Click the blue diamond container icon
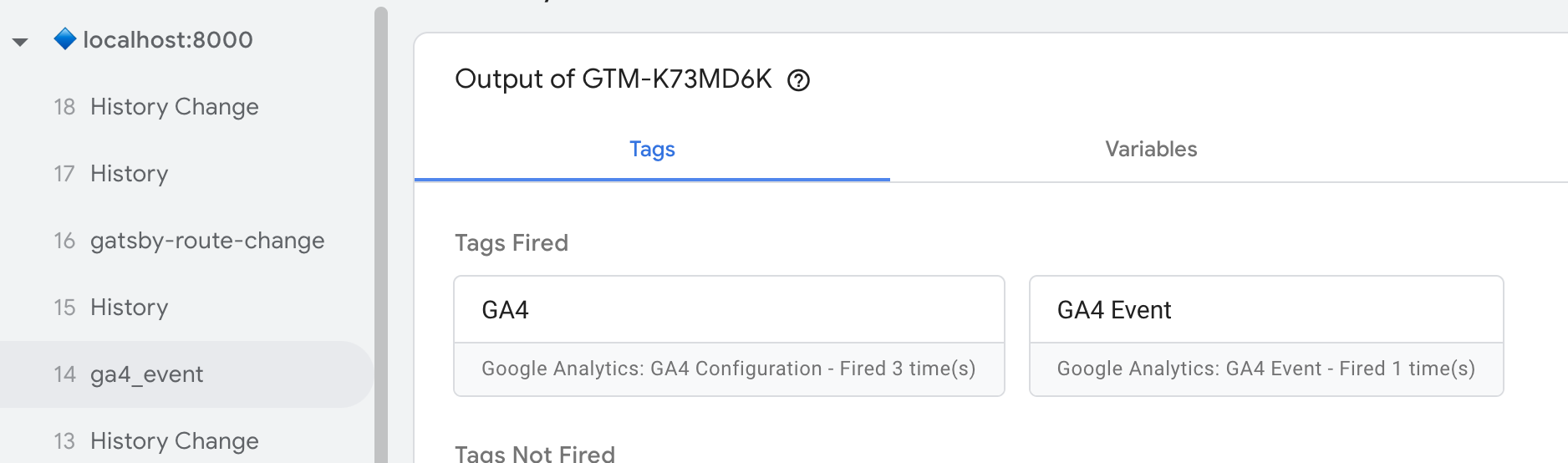Viewport: 1568px width, 463px height. click(x=65, y=38)
